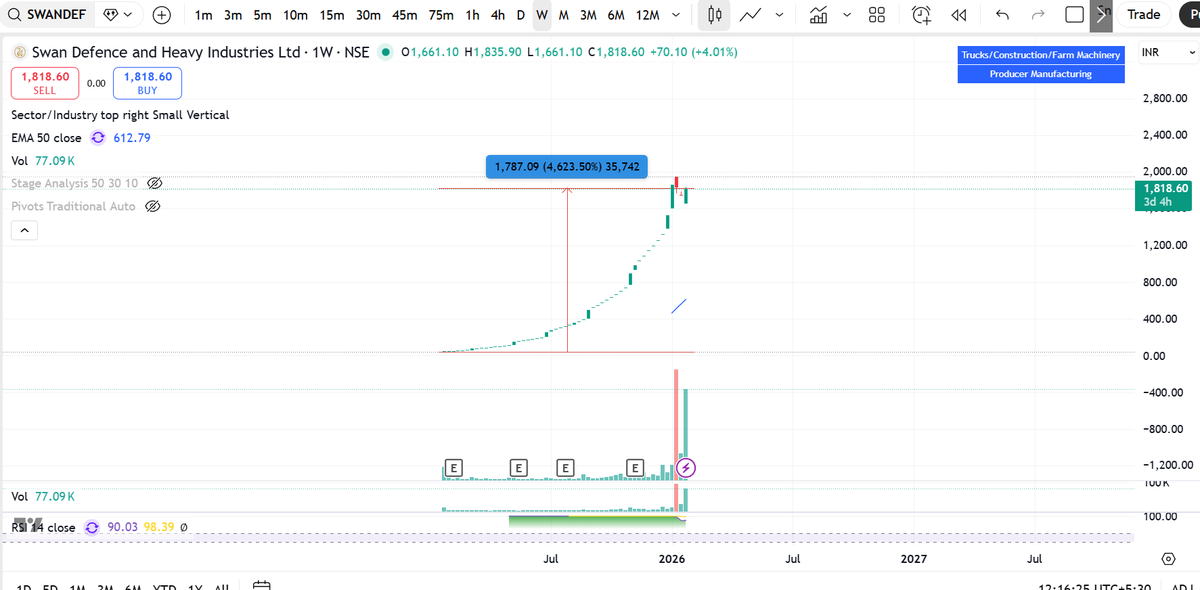Open chart settings gear on the time axis

tap(1168, 558)
